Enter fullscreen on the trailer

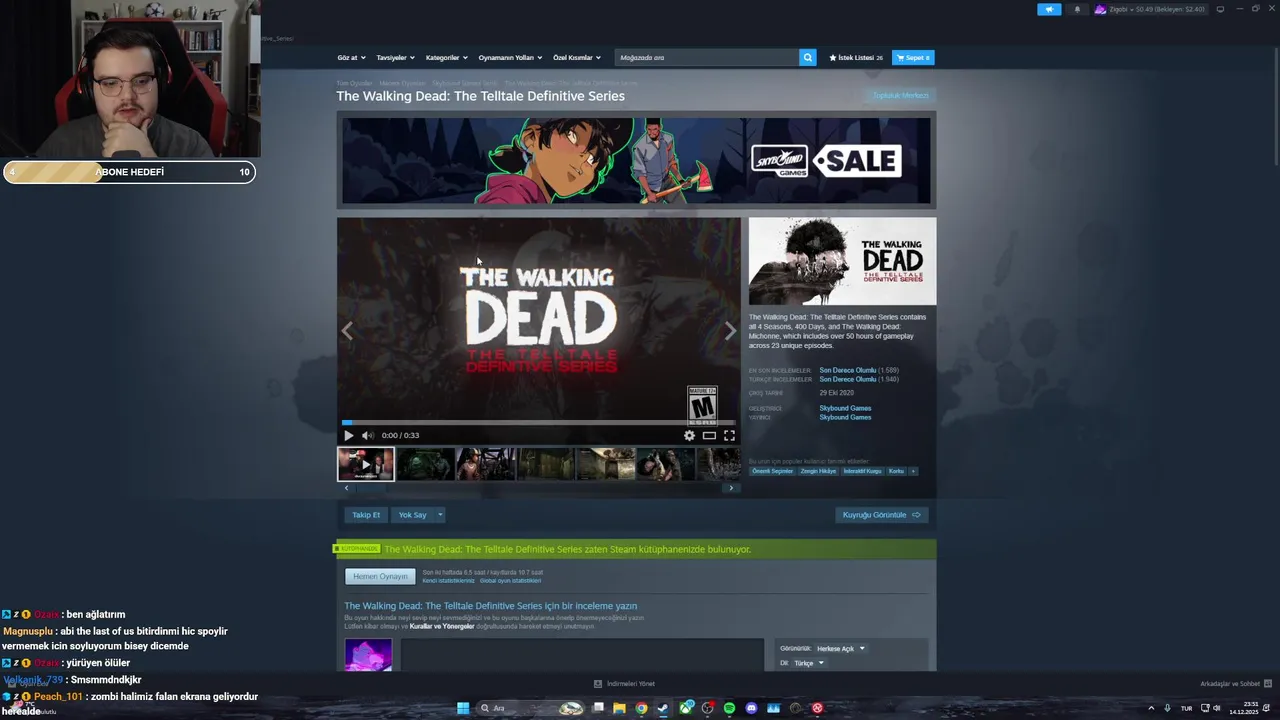point(729,435)
